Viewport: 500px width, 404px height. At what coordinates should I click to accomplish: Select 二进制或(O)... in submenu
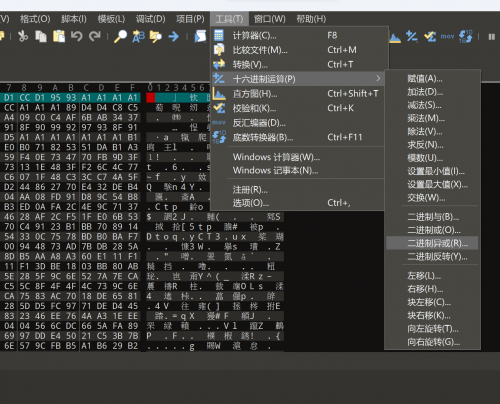coord(432,230)
